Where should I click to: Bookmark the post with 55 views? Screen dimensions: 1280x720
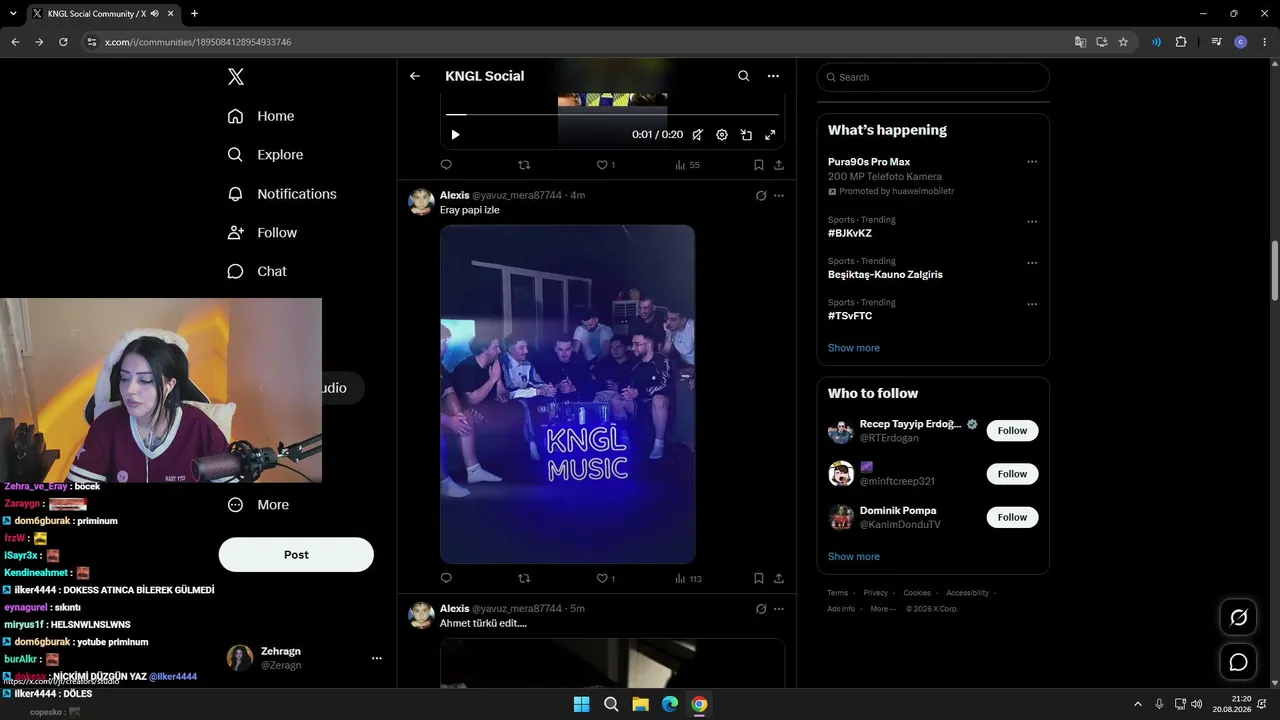coord(759,165)
